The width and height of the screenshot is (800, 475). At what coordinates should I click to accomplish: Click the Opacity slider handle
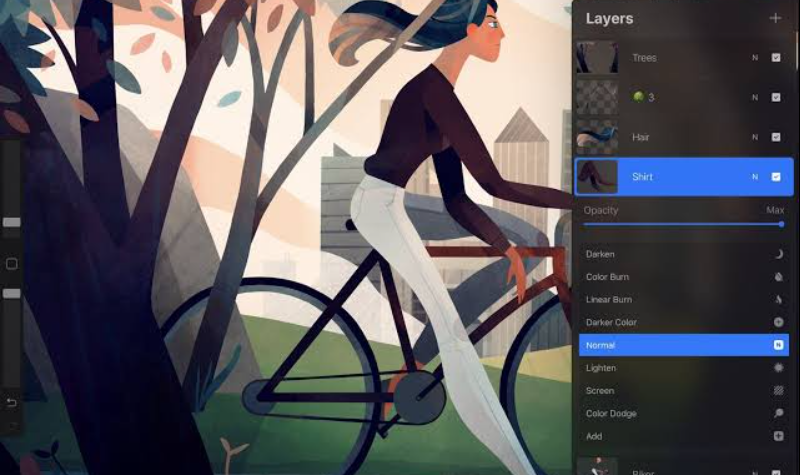(x=781, y=224)
